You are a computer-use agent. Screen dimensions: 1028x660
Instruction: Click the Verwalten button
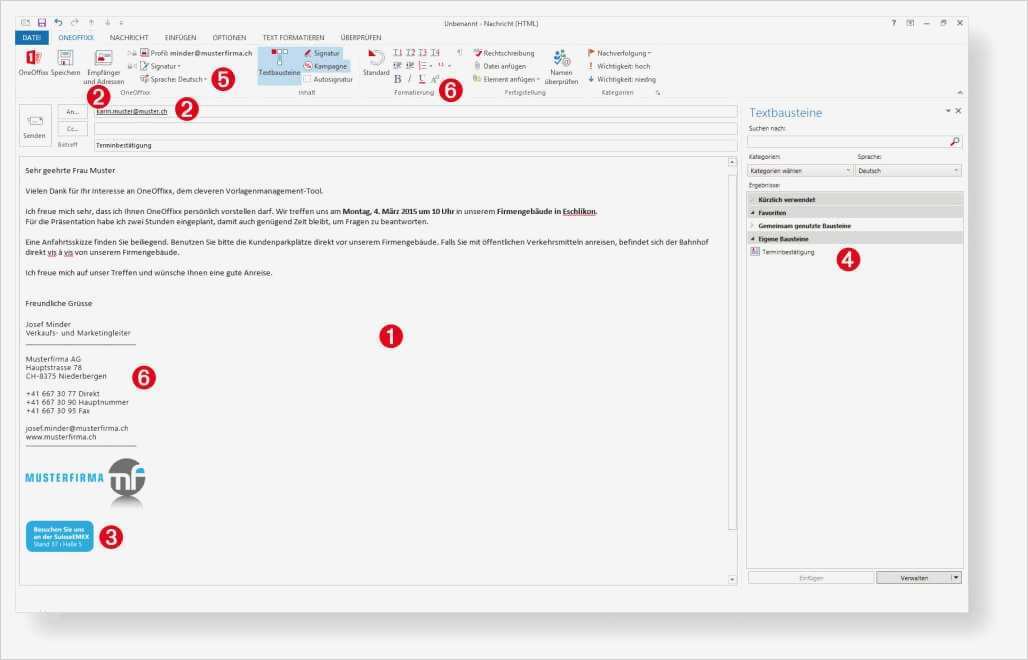[914, 578]
